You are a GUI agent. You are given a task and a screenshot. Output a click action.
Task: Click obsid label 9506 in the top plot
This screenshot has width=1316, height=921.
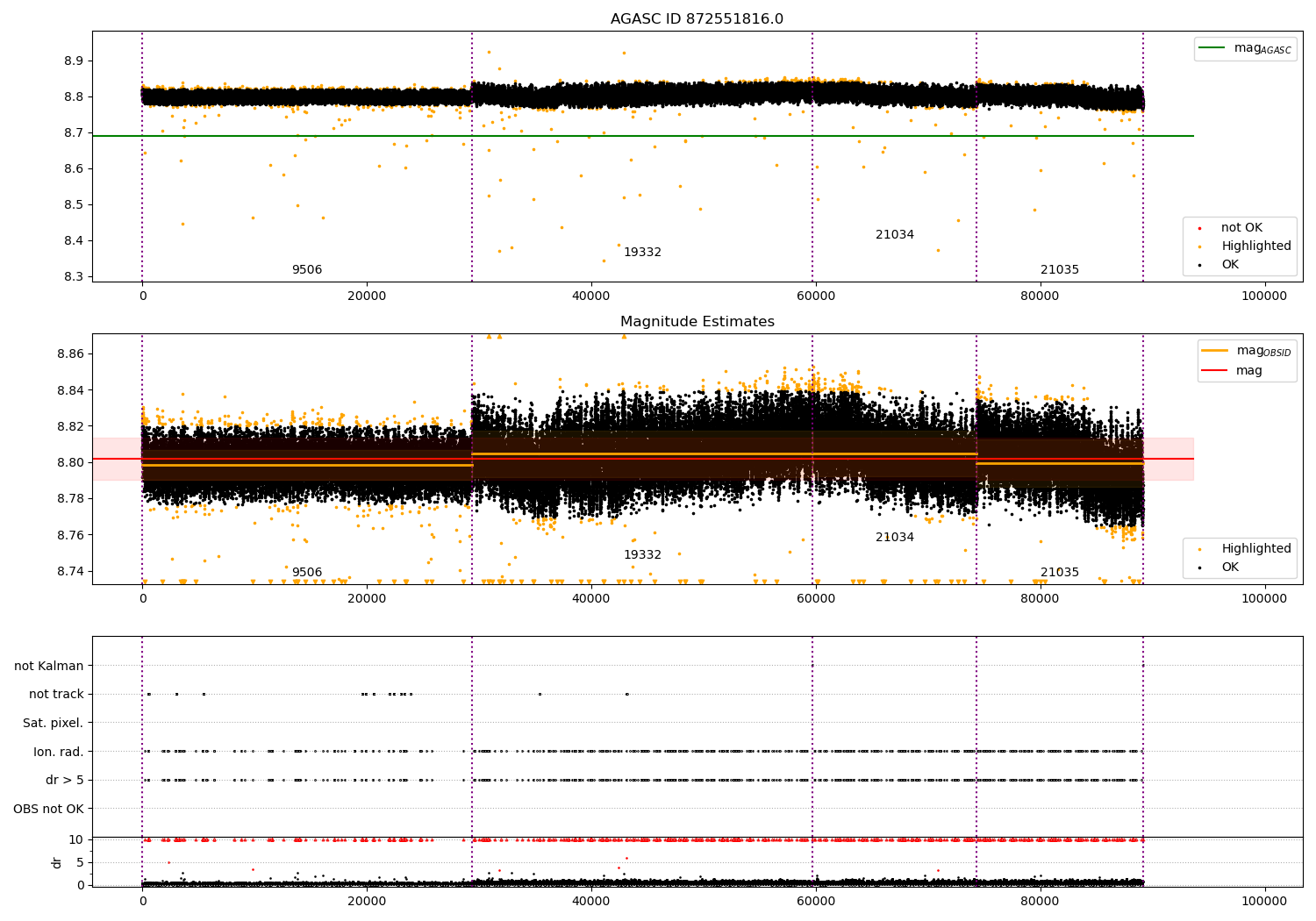pyautogui.click(x=307, y=270)
